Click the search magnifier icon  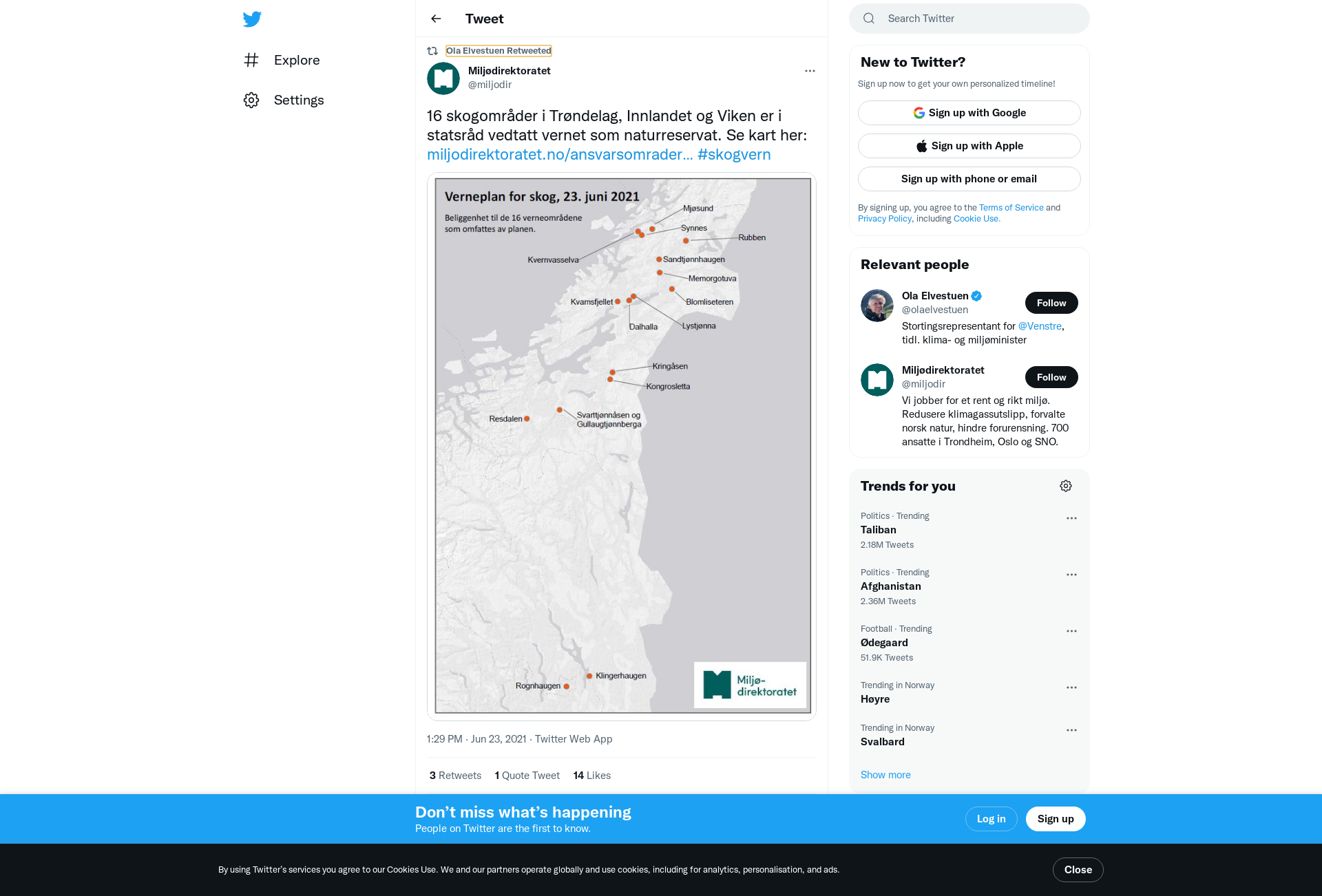click(x=869, y=19)
